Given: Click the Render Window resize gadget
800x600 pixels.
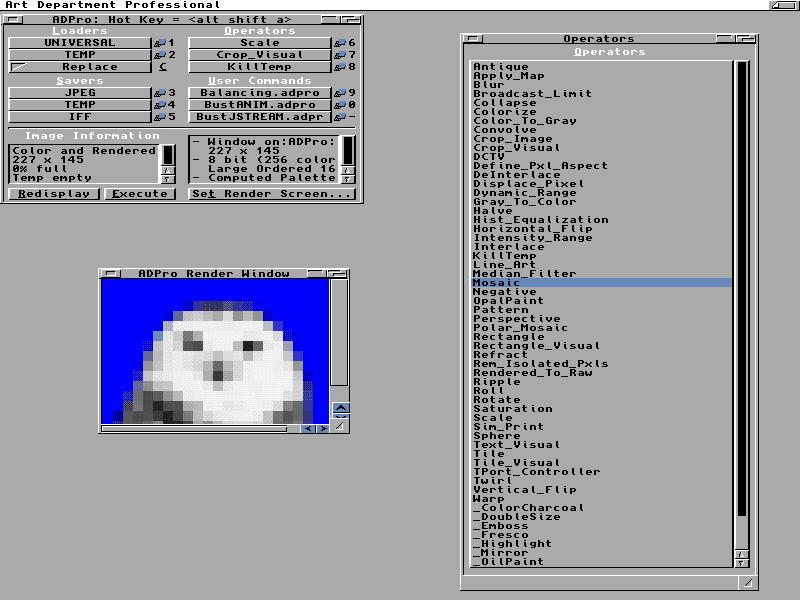Looking at the screenshot, I should [x=340, y=427].
